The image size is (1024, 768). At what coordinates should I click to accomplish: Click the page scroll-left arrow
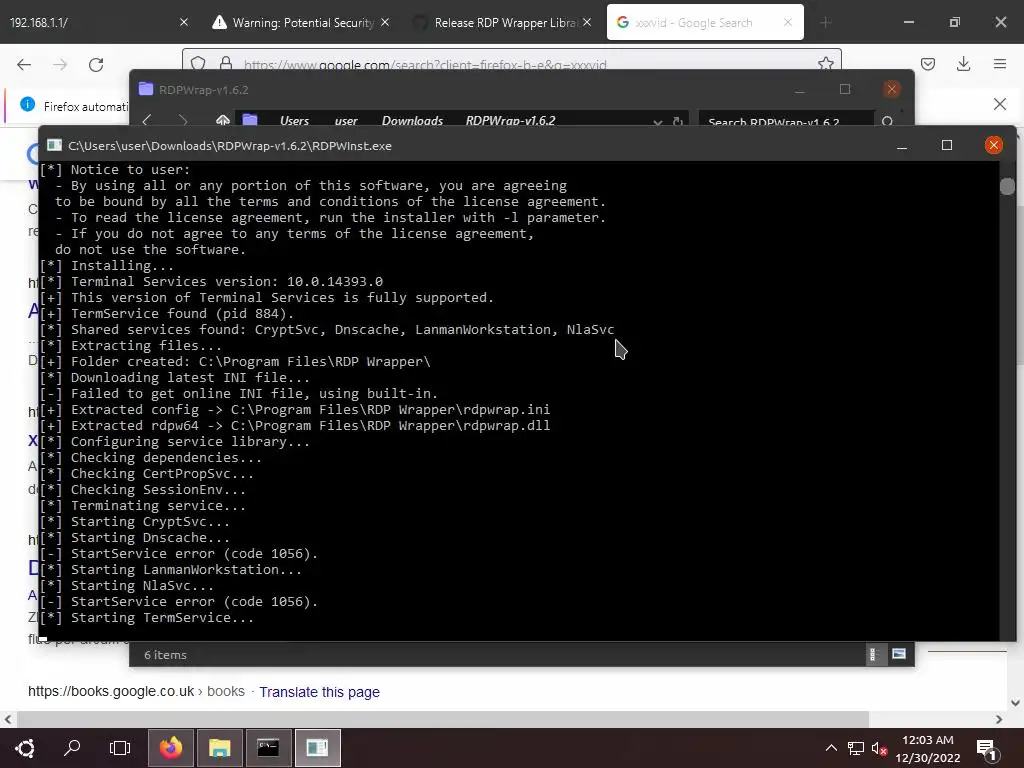point(8,719)
